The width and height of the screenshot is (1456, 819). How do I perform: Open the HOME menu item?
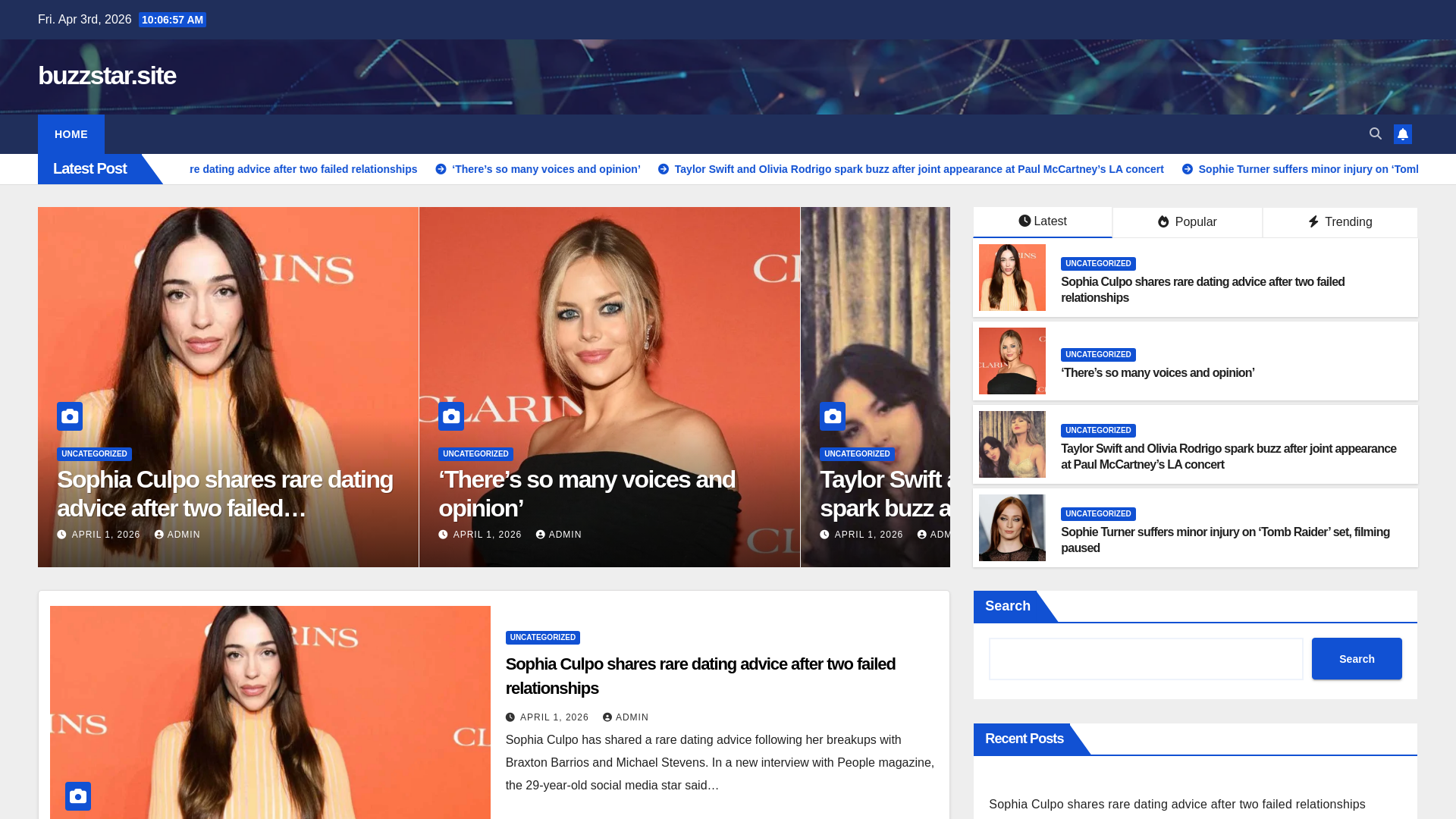[71, 134]
